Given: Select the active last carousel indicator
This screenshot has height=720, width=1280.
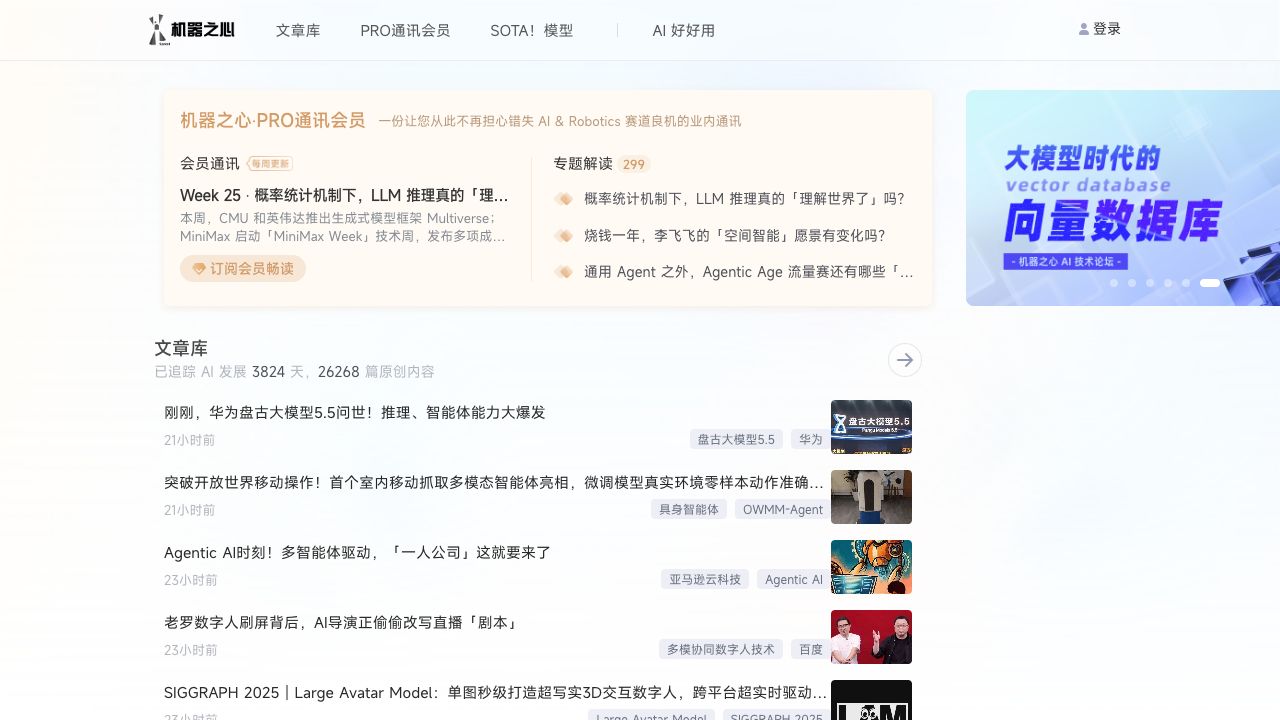Looking at the screenshot, I should 1210,283.
